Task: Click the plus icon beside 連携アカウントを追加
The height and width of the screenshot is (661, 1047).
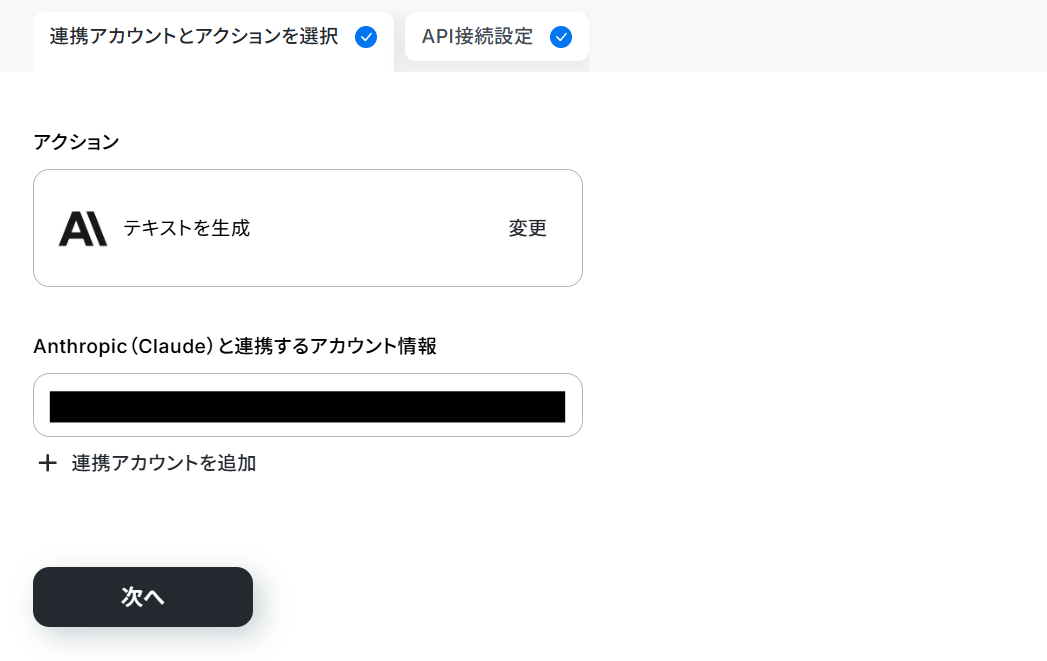Action: coord(47,463)
